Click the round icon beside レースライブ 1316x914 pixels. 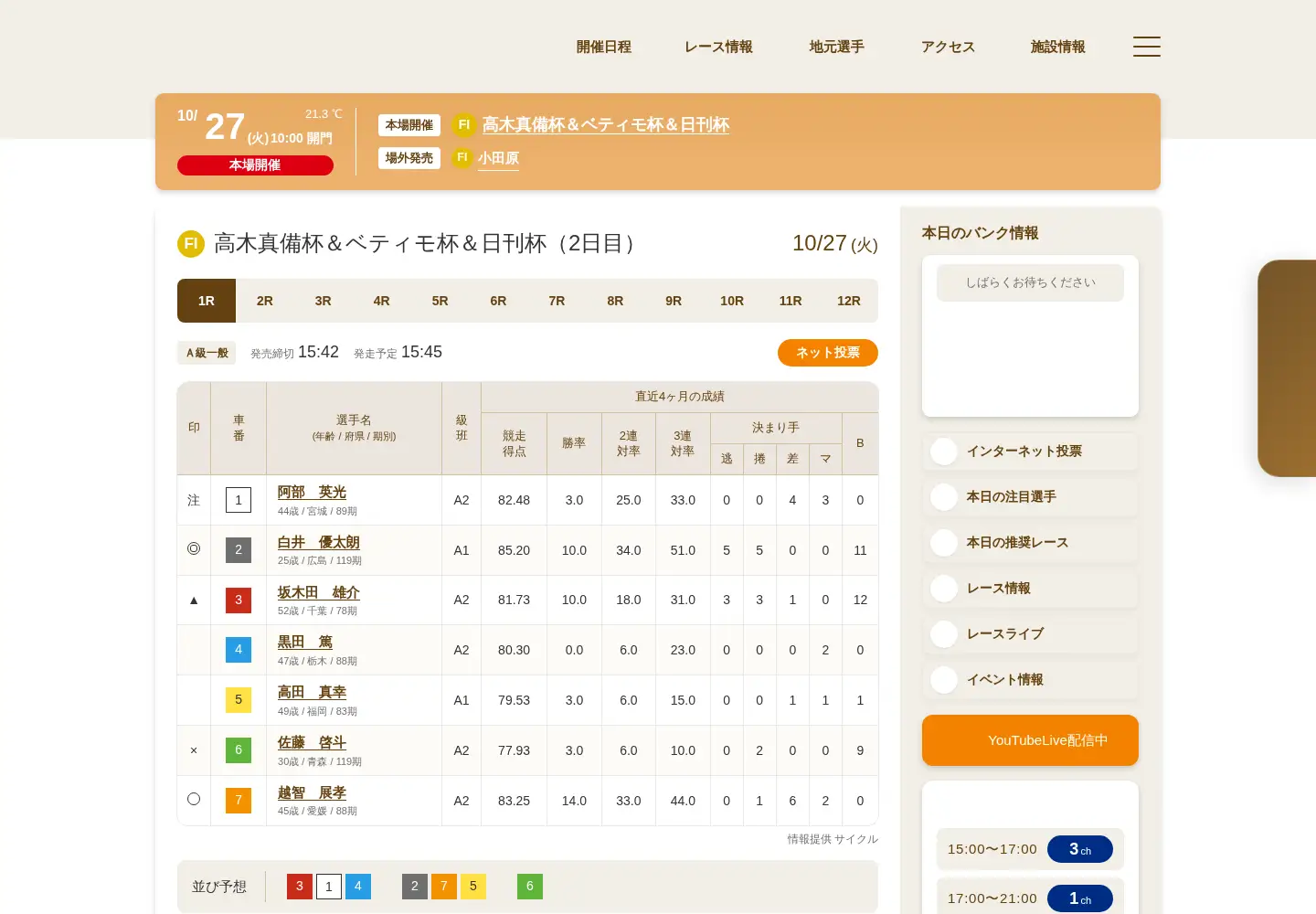(x=944, y=633)
